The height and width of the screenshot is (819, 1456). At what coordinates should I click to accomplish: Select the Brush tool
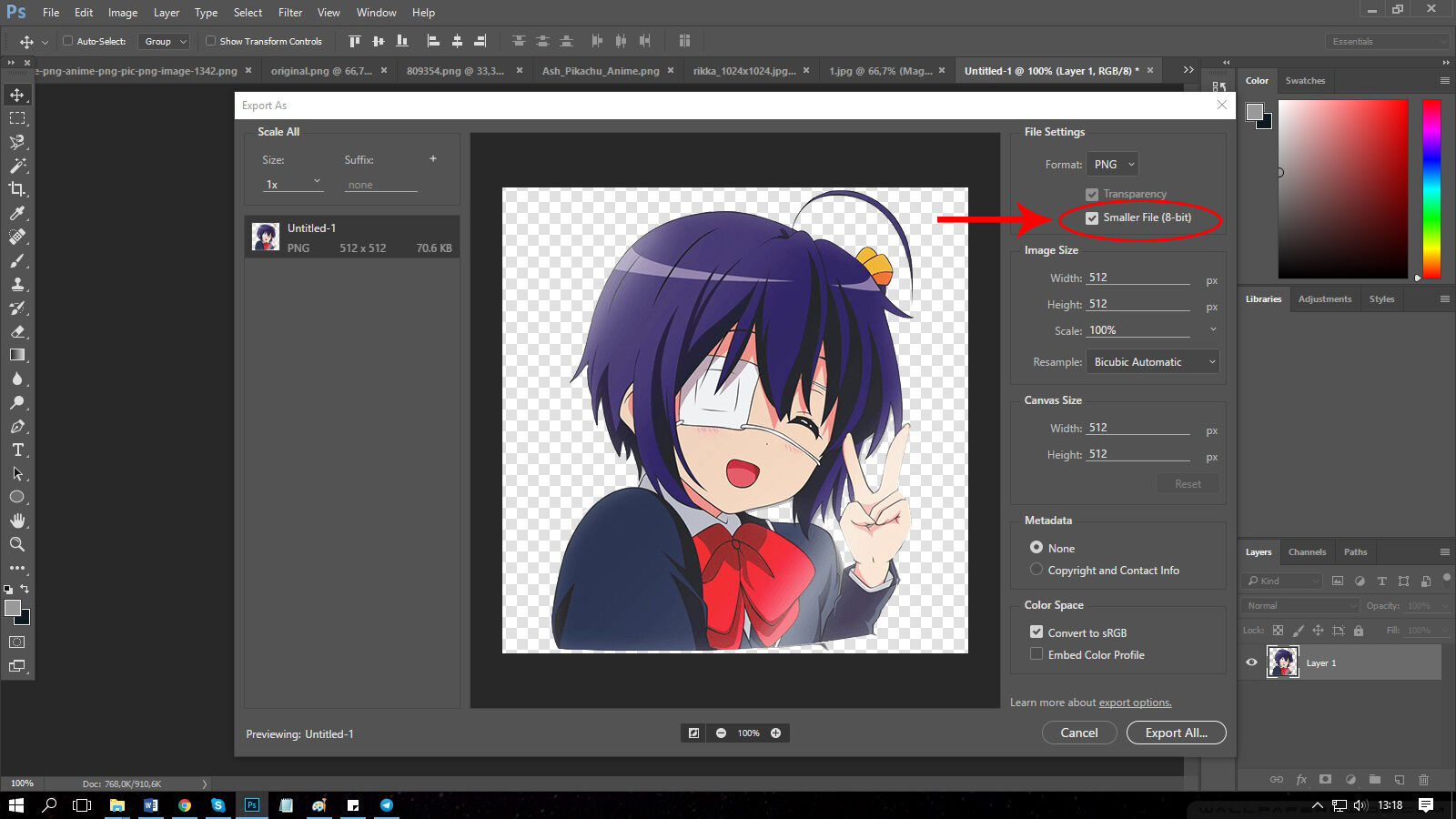point(17,260)
